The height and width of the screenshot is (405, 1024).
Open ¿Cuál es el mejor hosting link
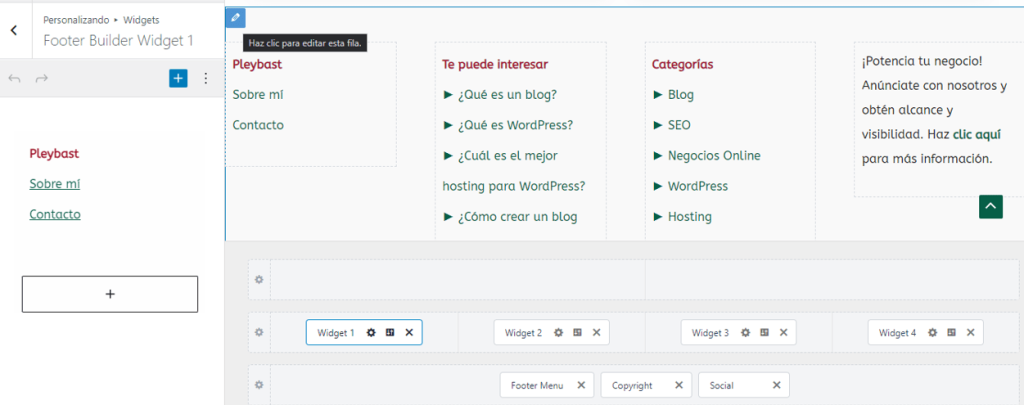(514, 170)
